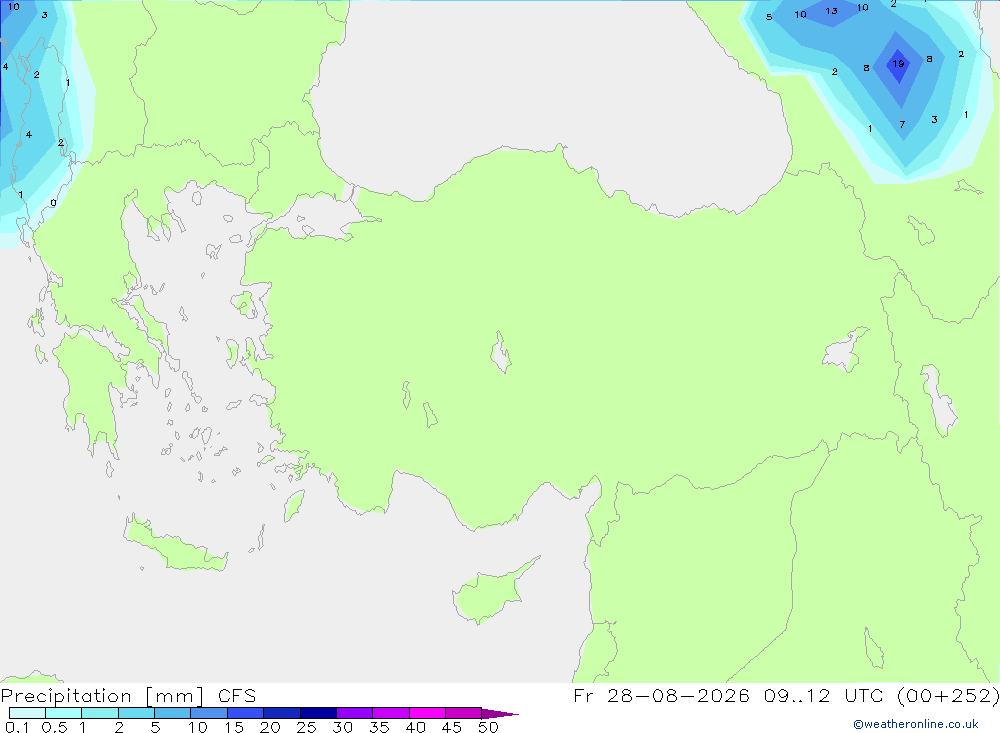Screen dimensions: 1000x733
Task: Select the 20 mm dark blue legend swatch
Action: [x=281, y=713]
